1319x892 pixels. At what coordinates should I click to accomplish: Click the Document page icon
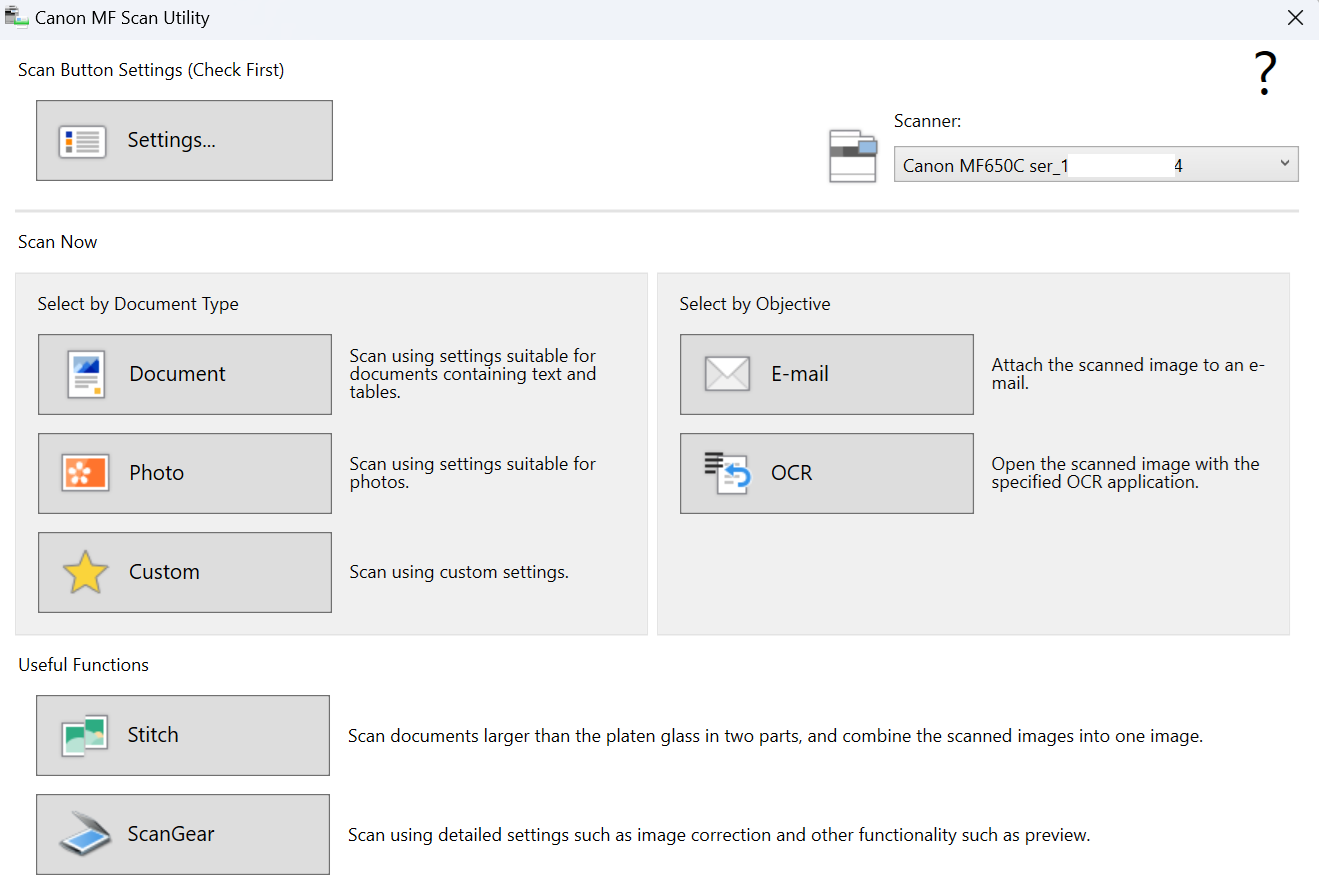85,375
